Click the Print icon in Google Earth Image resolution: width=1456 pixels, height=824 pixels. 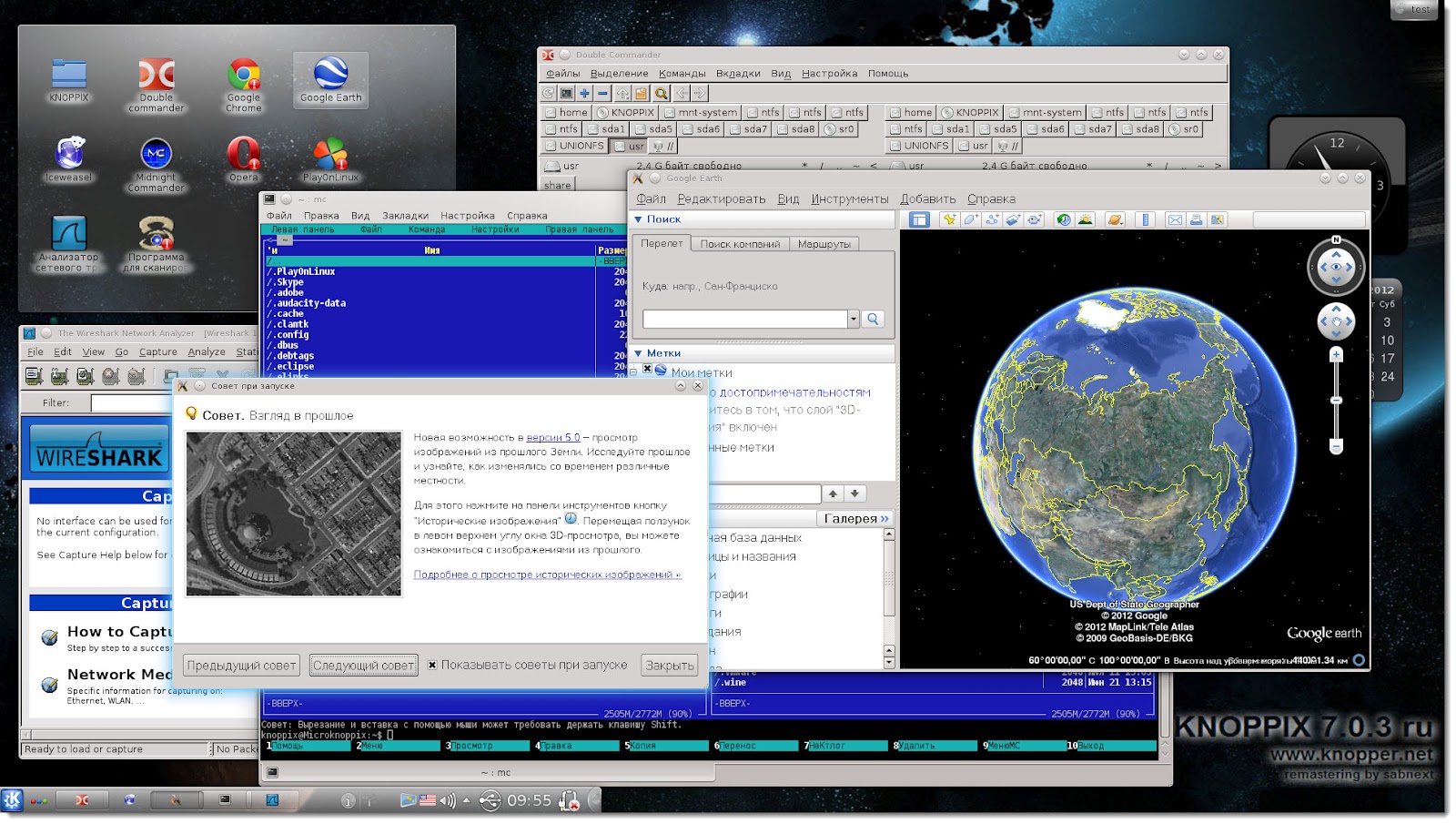coord(1196,219)
